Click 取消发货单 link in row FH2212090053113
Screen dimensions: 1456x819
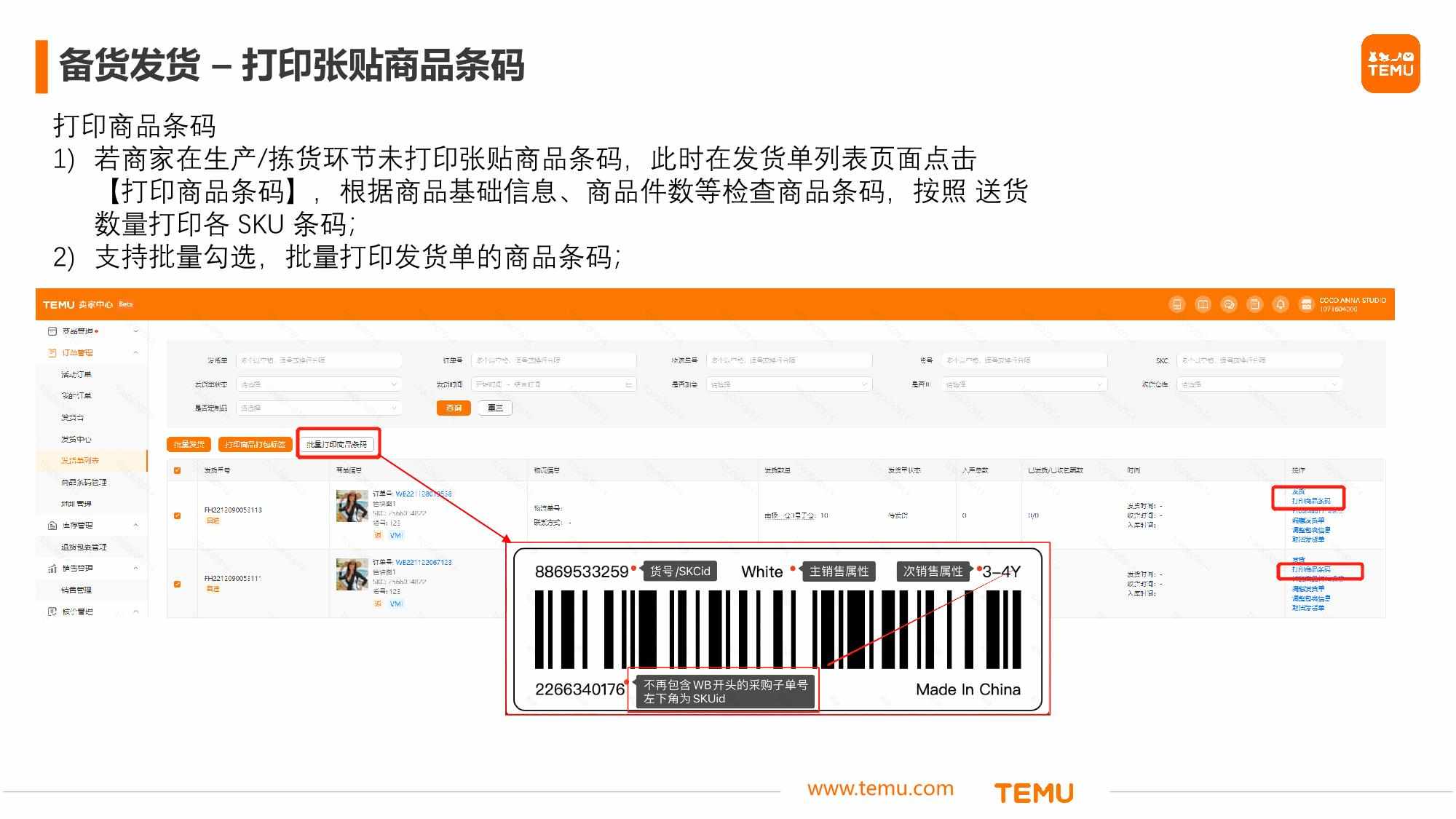click(x=1308, y=539)
